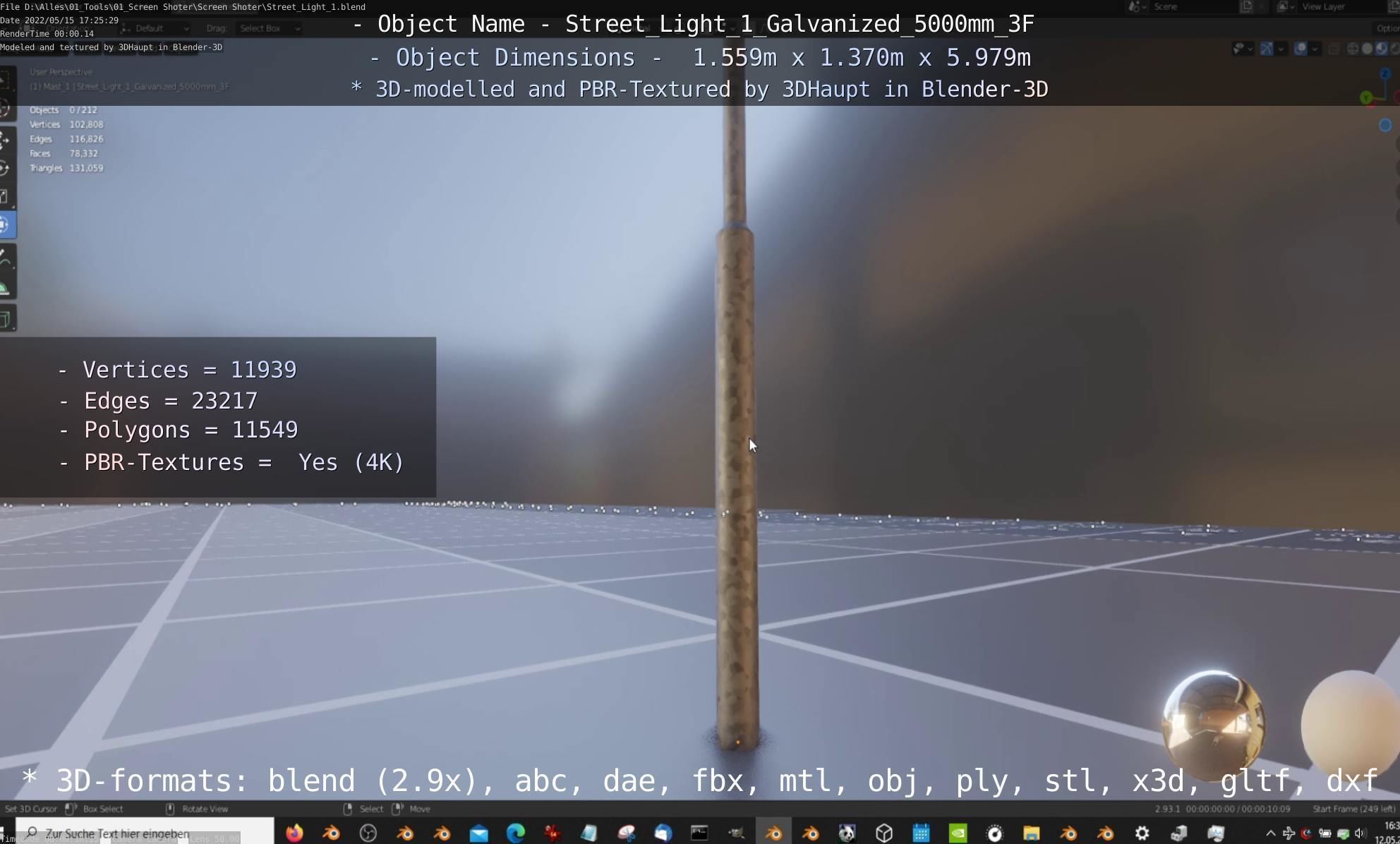This screenshot has height=844, width=1400.
Task: Click the 'Triangles 131,059' statistic
Action: coord(66,168)
